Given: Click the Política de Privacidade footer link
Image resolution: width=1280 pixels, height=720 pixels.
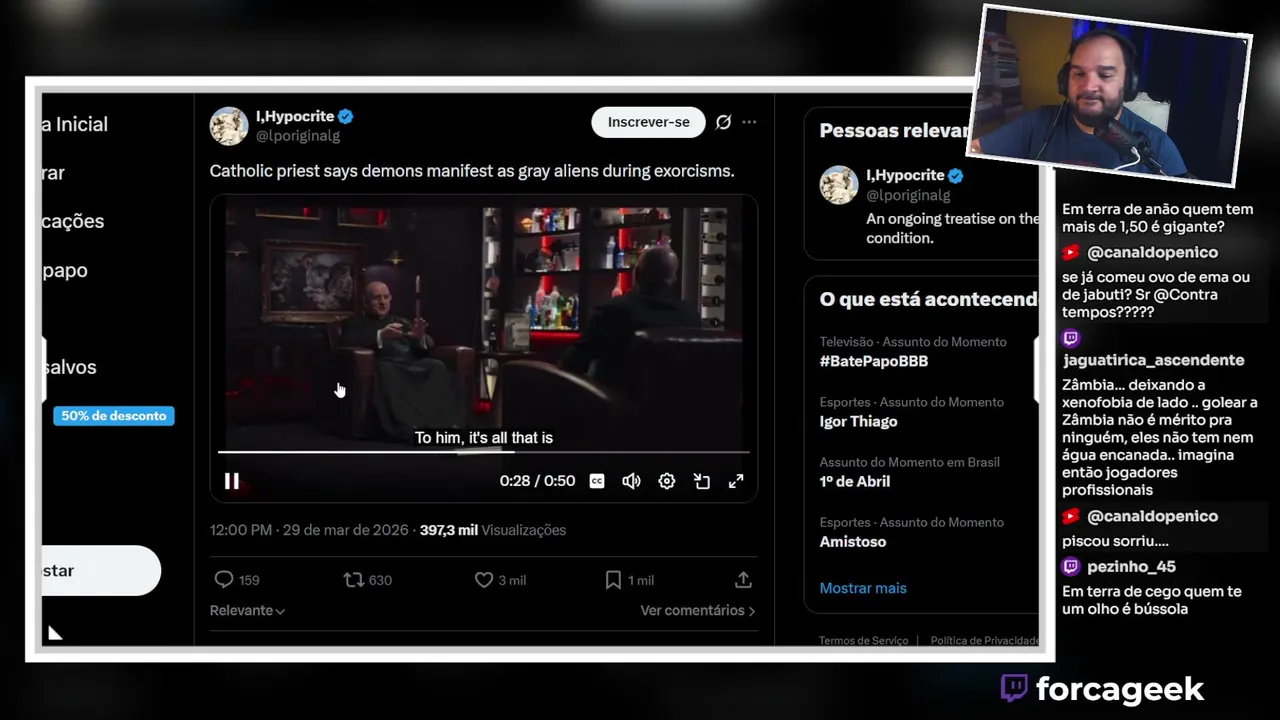Looking at the screenshot, I should (984, 640).
